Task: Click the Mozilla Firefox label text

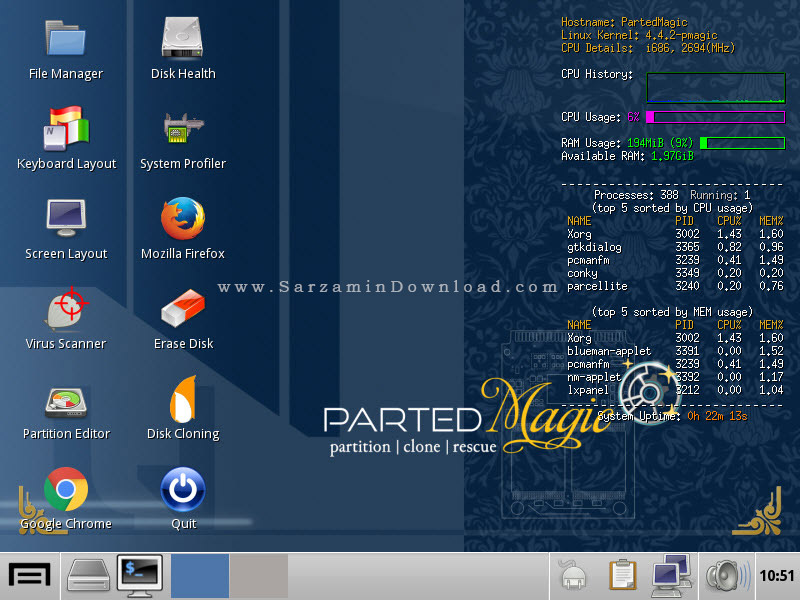Action: [x=183, y=254]
